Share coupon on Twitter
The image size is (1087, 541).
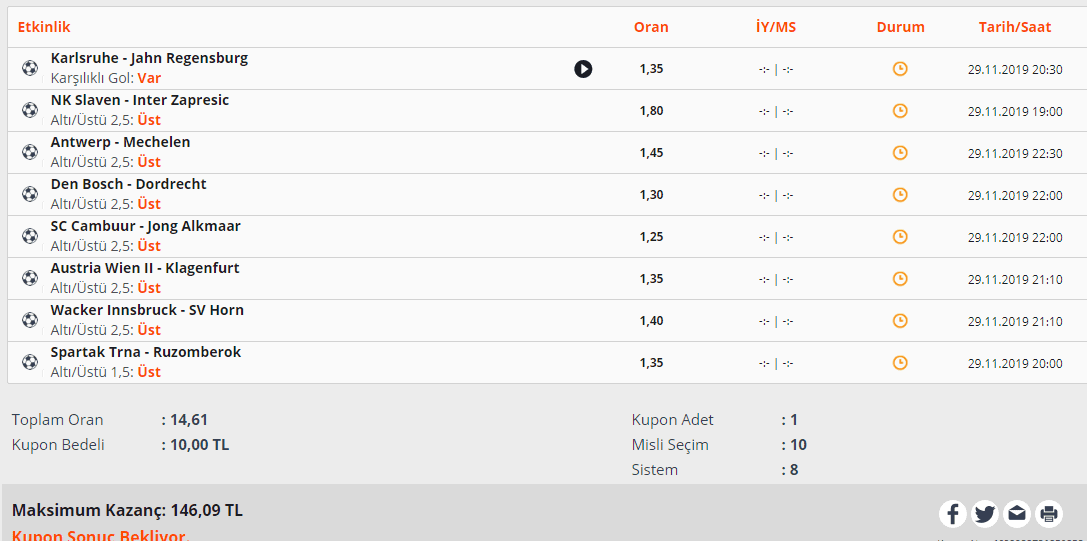pos(984,514)
